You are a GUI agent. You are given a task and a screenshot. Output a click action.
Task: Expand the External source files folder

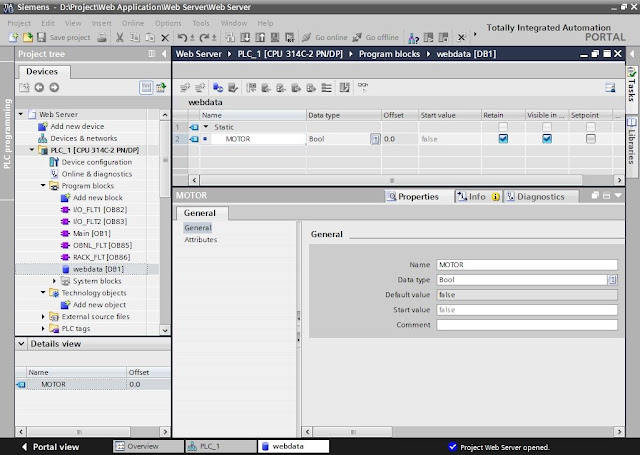pos(43,317)
